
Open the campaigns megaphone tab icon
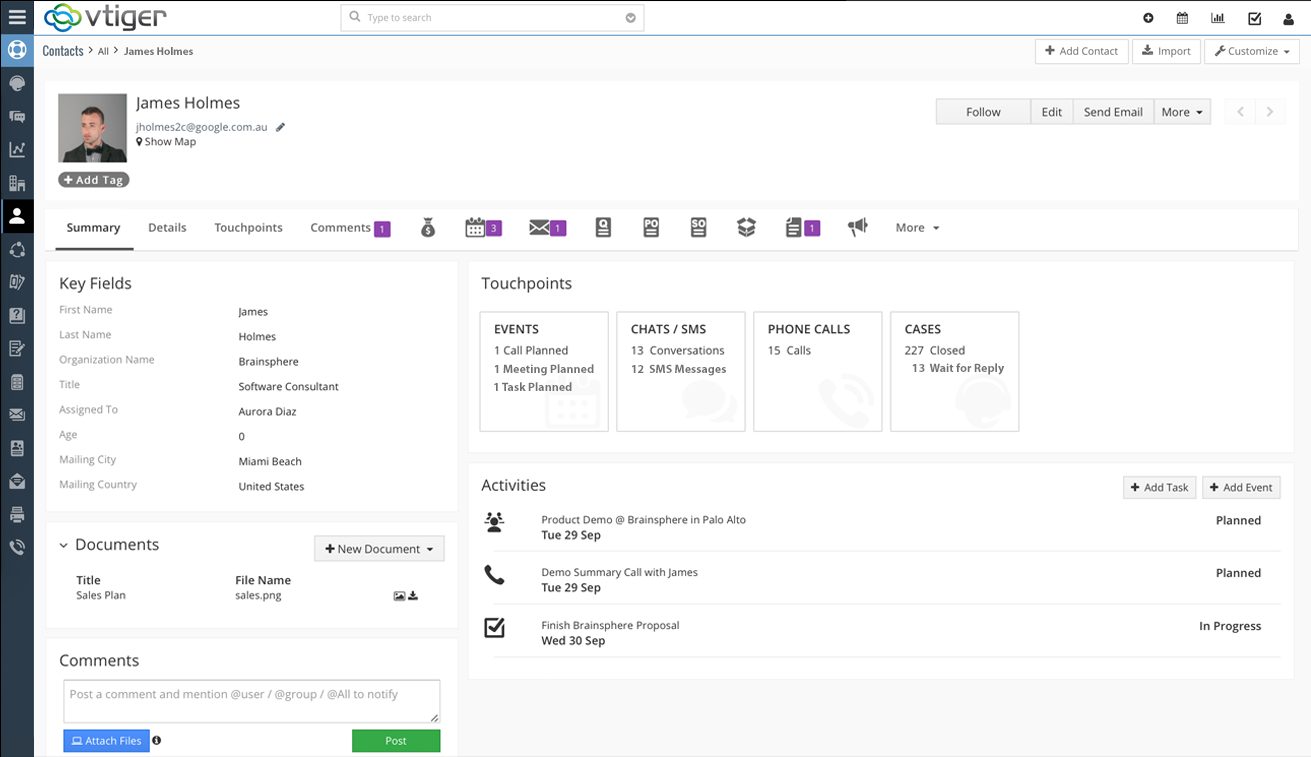858,228
